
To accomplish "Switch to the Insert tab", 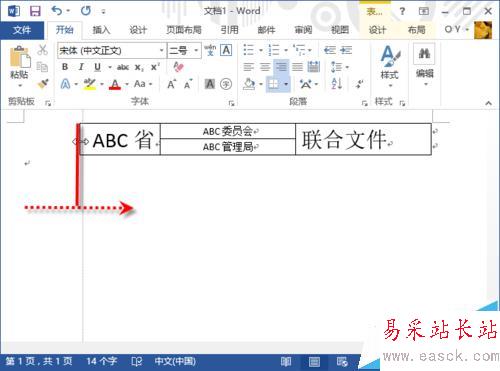I will coord(101,30).
